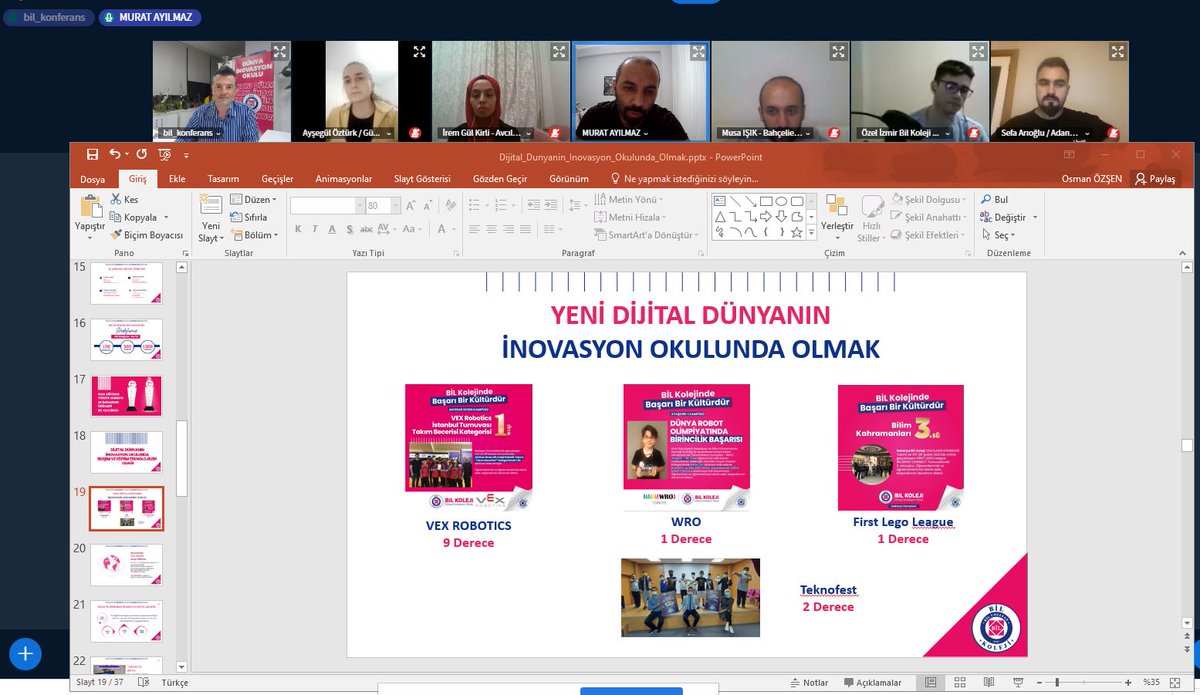Start slideshow from quick access toolbar icon
The image size is (1200, 695).
pyautogui.click(x=165, y=154)
